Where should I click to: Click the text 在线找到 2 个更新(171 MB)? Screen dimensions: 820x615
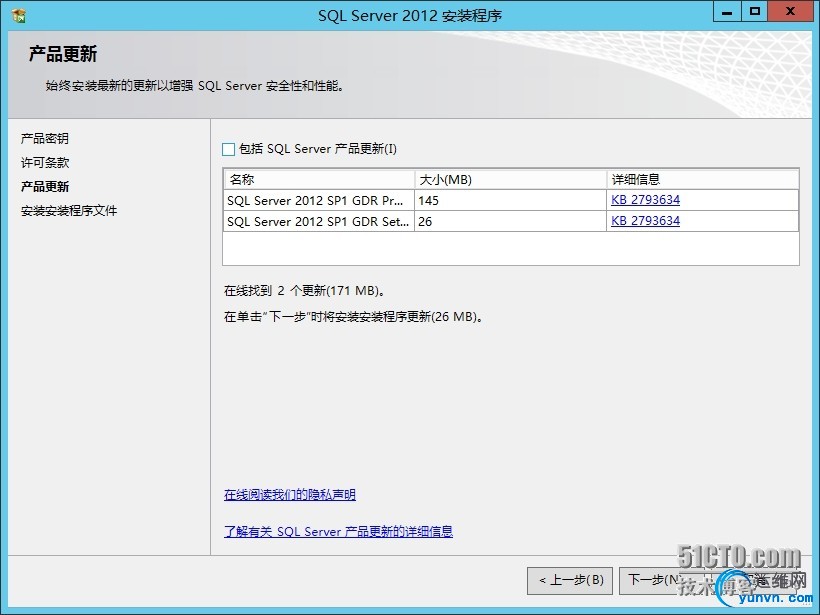click(305, 291)
